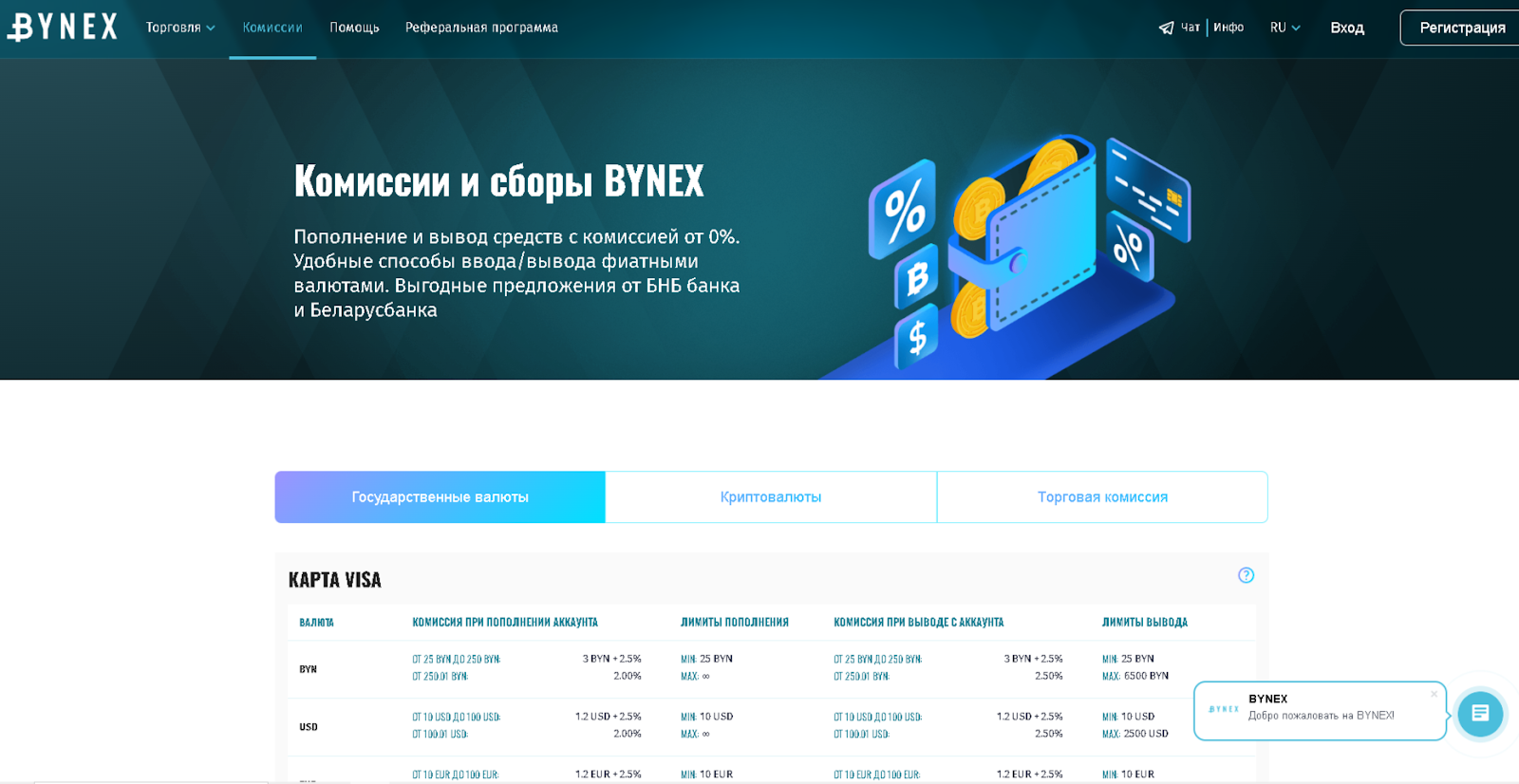The image size is (1519, 784).
Task: Click 1.2 EUR + 2.5% in deposit commission column
Action: pos(609,775)
